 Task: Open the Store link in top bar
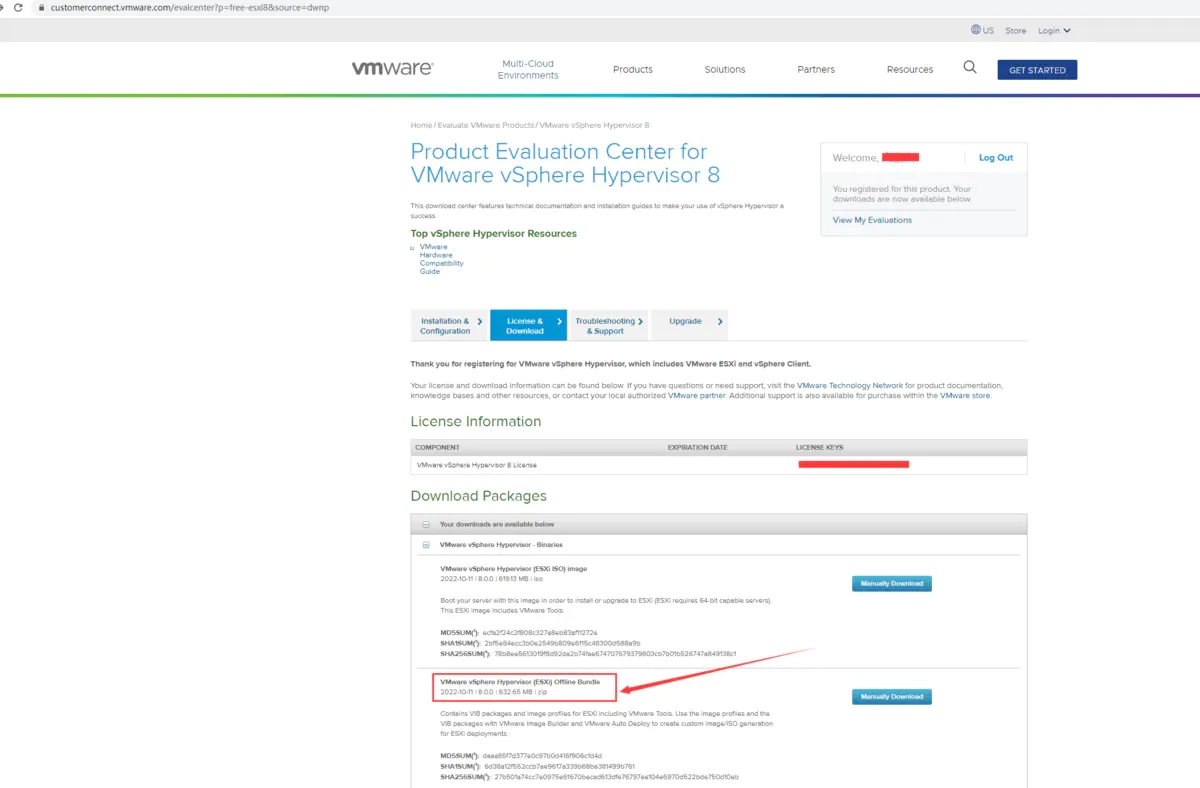point(1016,31)
